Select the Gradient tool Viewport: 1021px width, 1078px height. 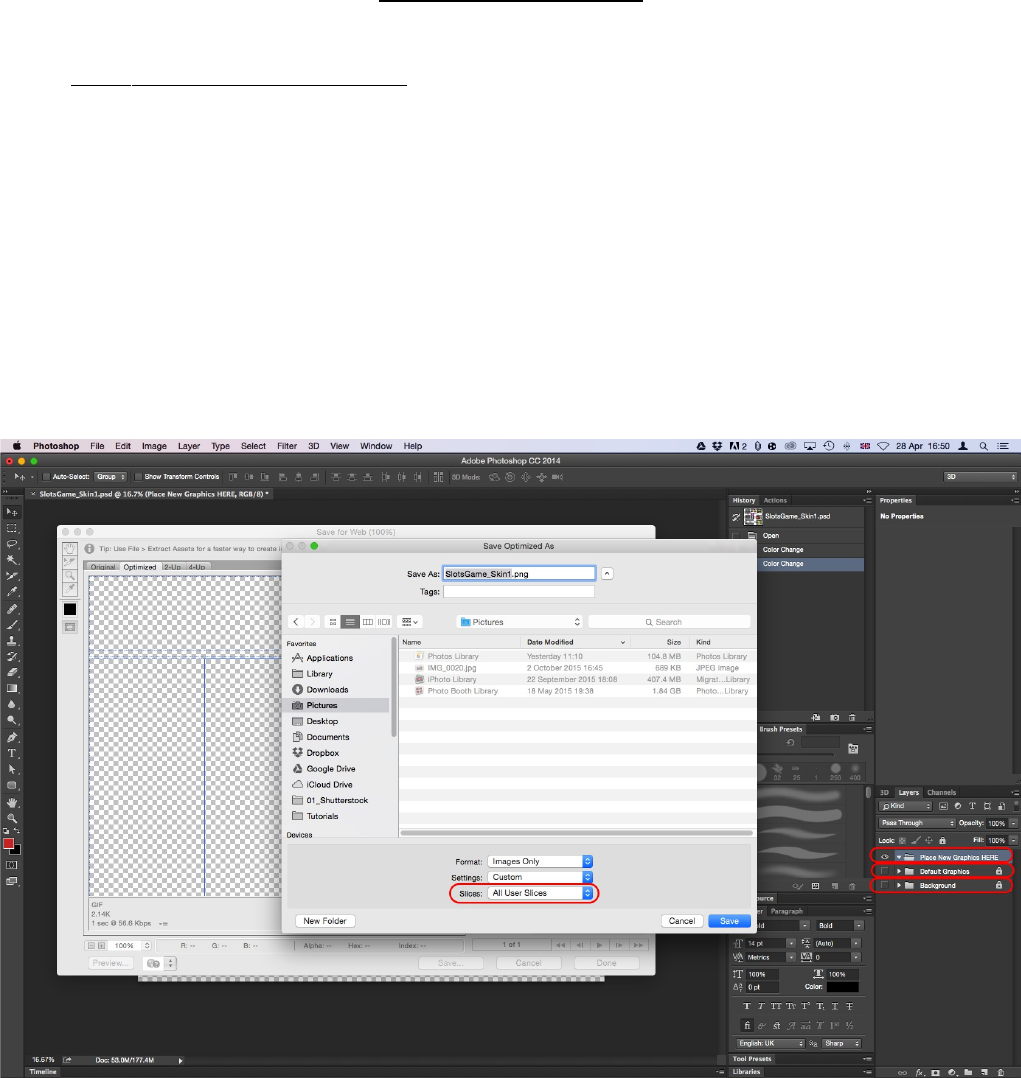12,688
